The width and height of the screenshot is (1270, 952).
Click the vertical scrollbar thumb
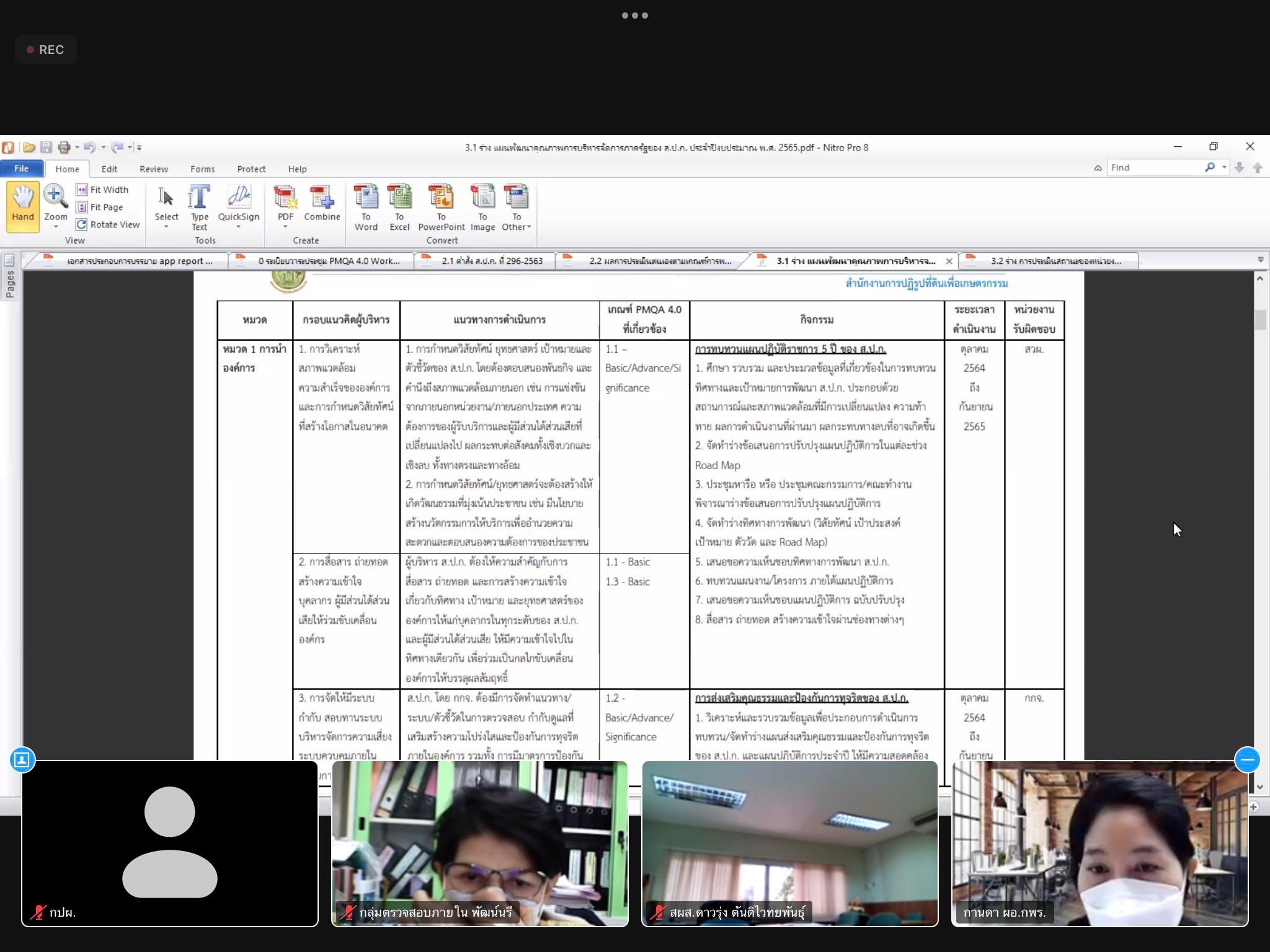[x=1259, y=319]
